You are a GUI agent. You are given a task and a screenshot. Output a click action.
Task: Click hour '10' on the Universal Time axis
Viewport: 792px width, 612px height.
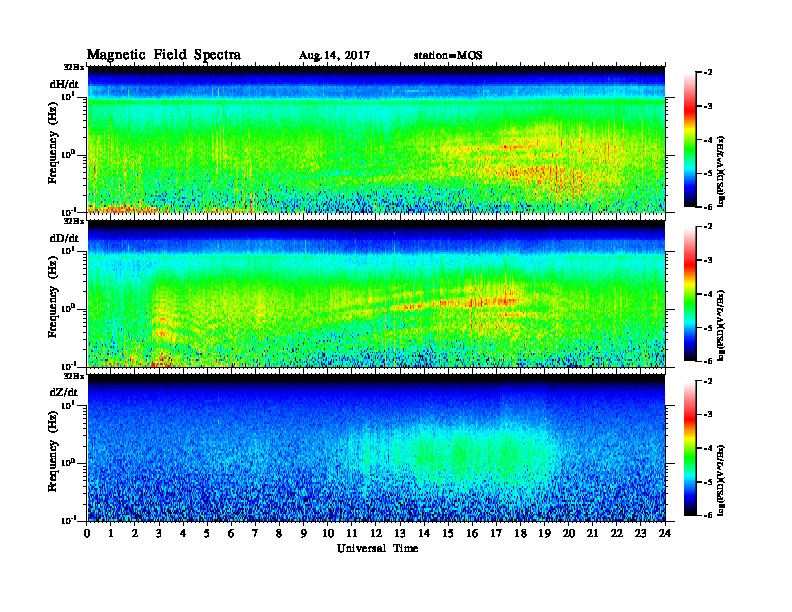pyautogui.click(x=328, y=534)
